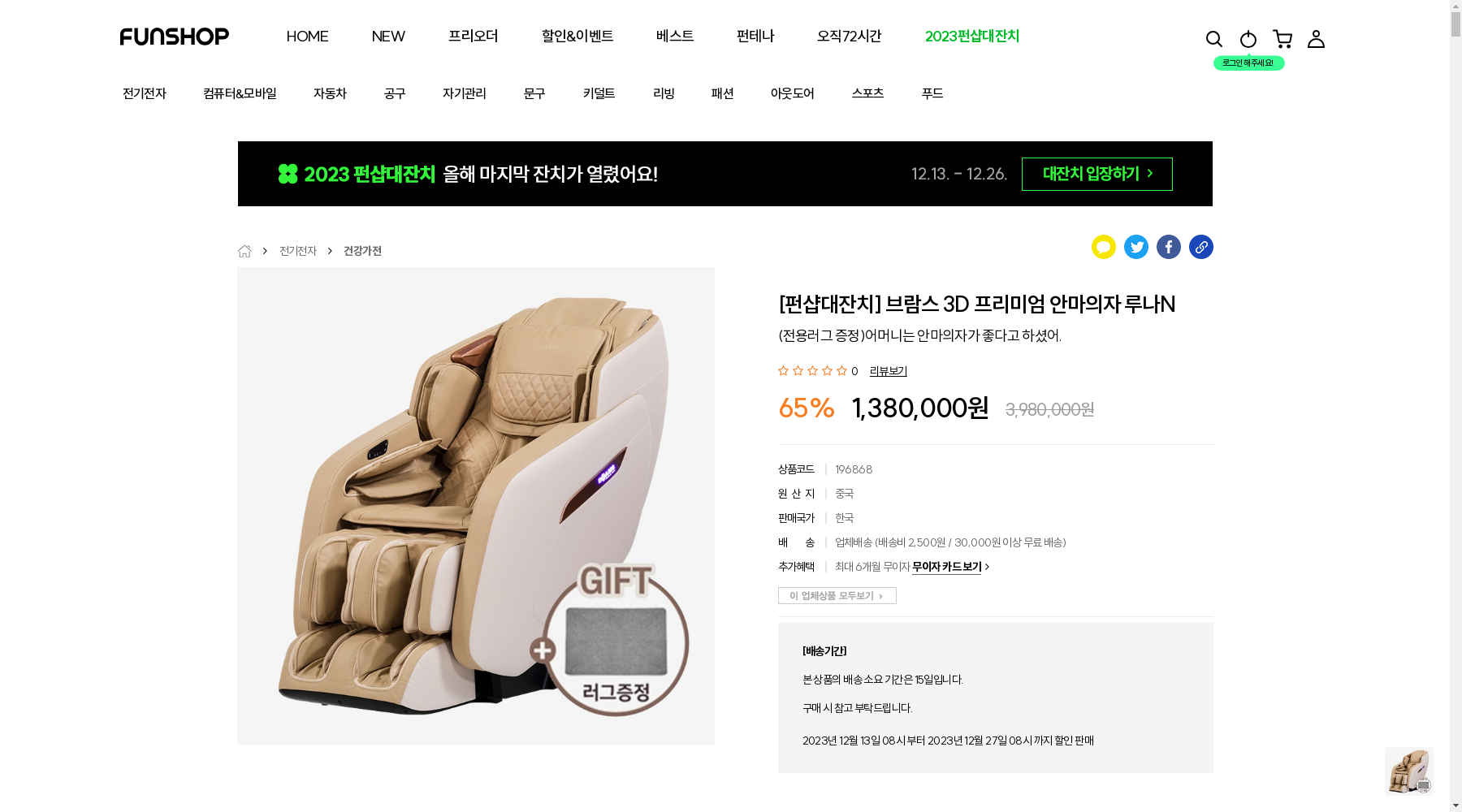
Task: Click 리뷰보기 review link
Action: (889, 371)
